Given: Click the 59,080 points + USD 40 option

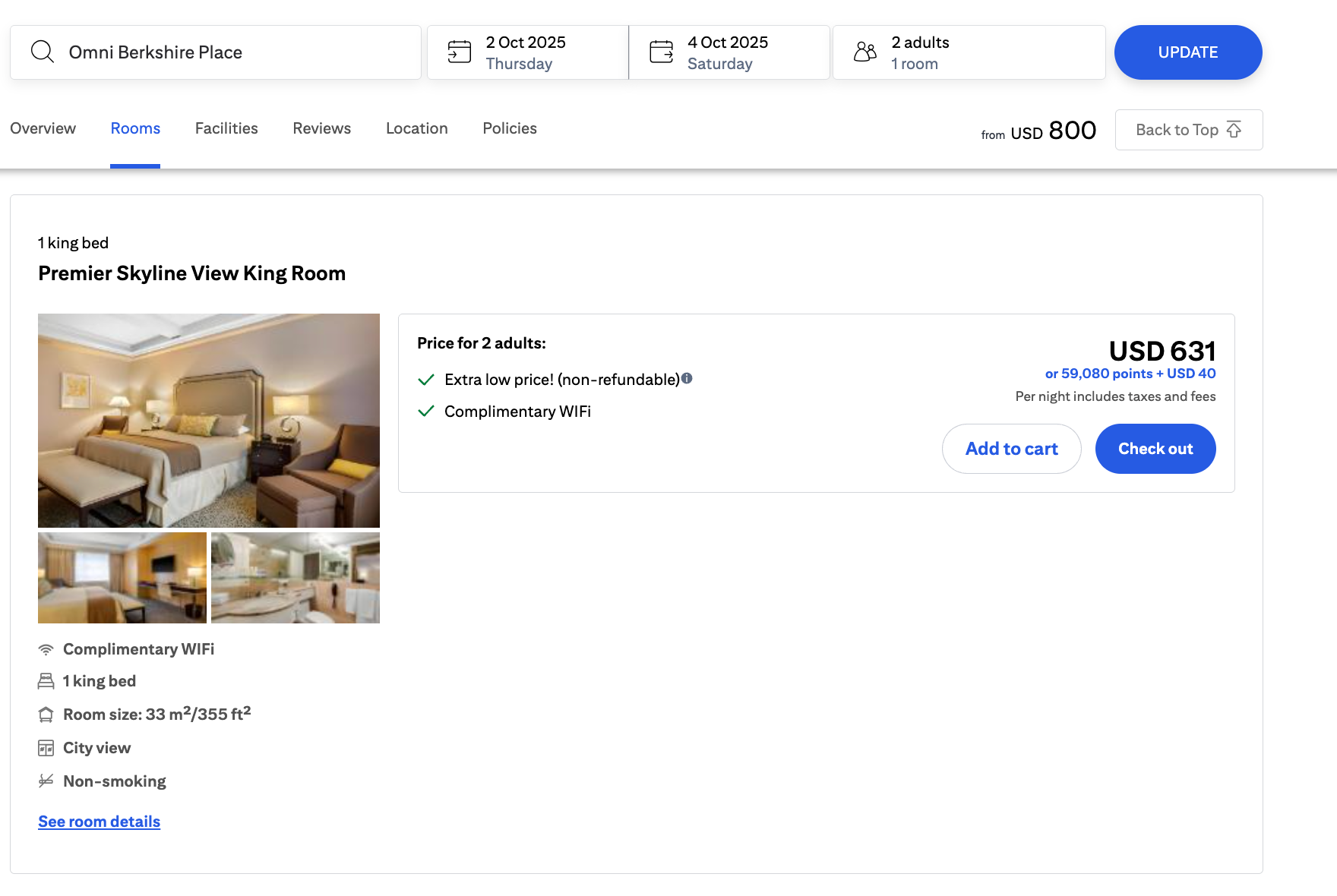Looking at the screenshot, I should click(x=1130, y=374).
